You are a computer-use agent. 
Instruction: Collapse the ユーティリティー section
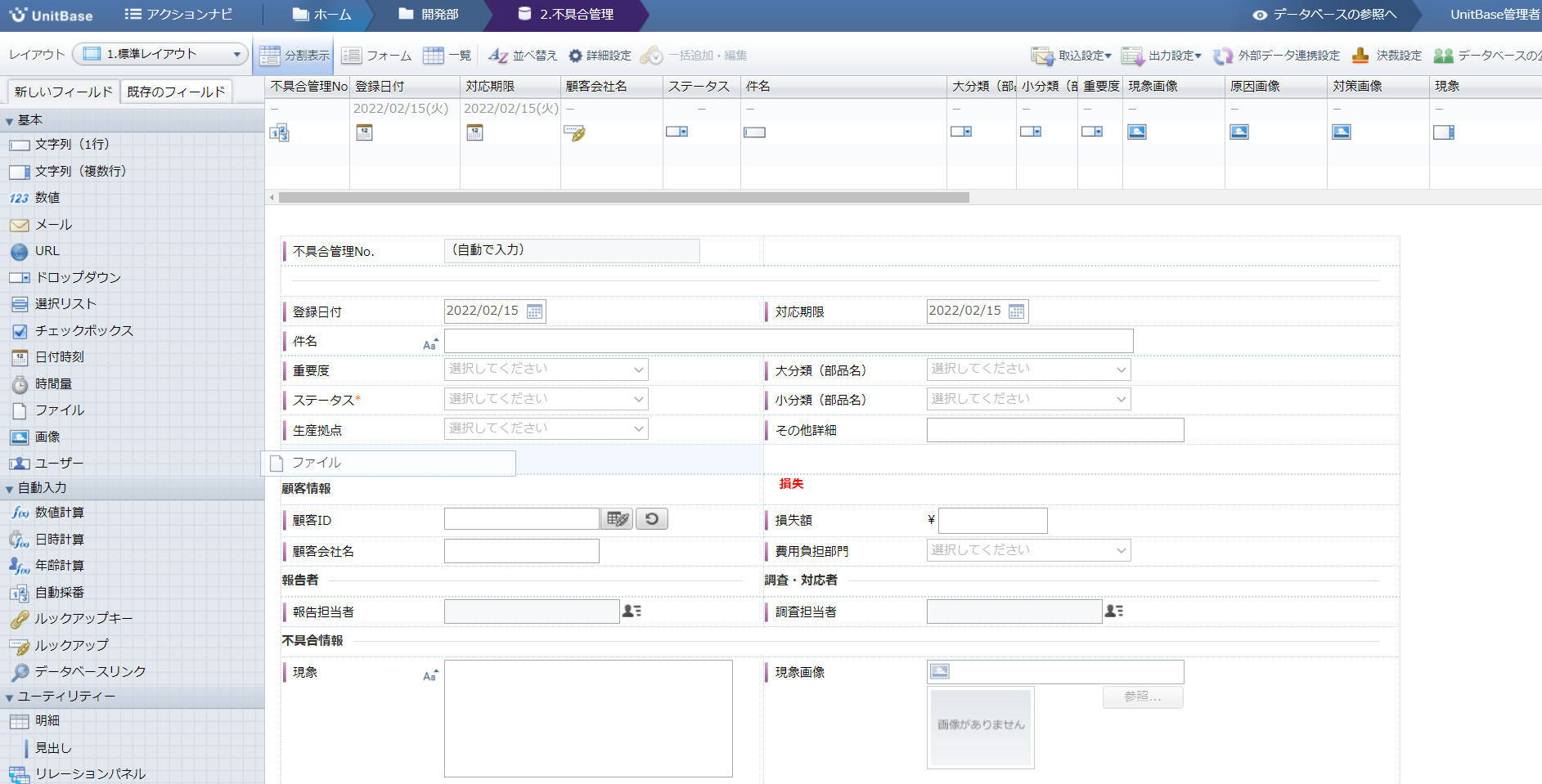[9, 697]
